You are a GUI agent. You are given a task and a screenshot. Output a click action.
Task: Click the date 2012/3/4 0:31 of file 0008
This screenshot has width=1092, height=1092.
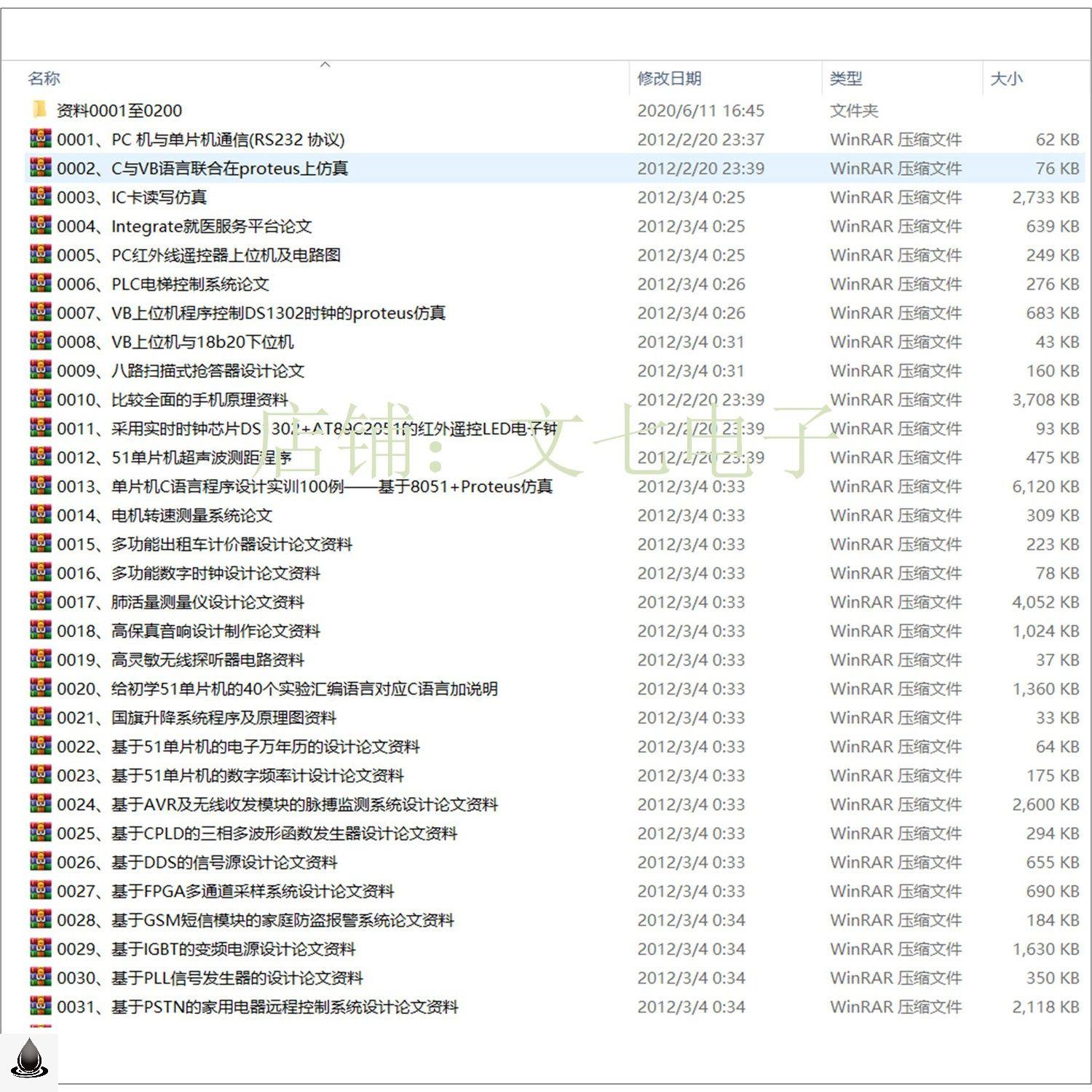691,341
